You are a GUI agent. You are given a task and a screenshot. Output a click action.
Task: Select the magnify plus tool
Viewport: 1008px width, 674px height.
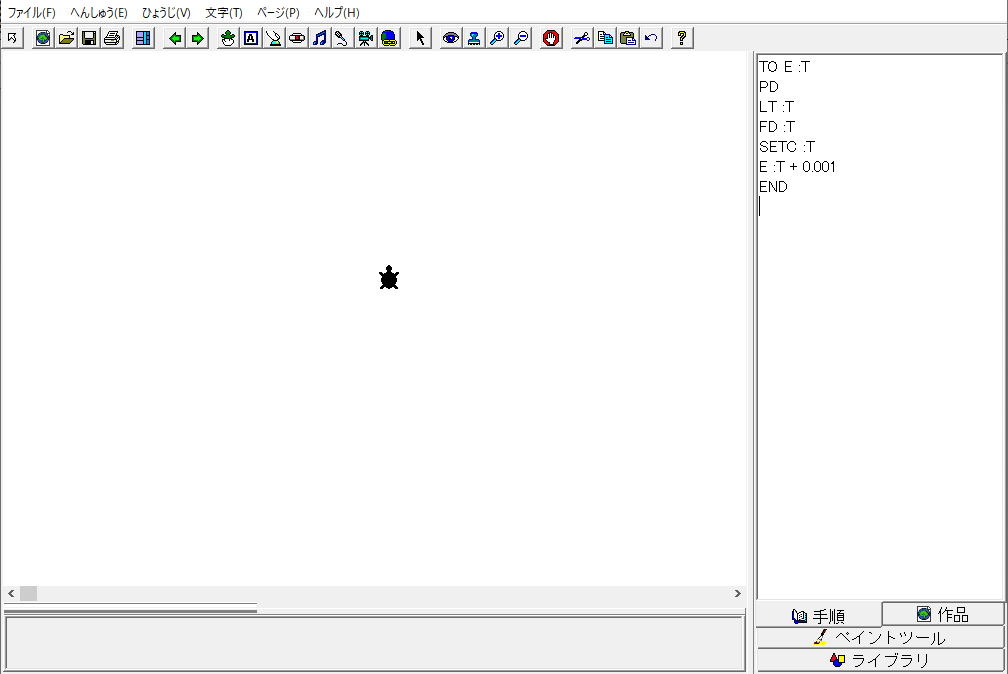coord(497,38)
